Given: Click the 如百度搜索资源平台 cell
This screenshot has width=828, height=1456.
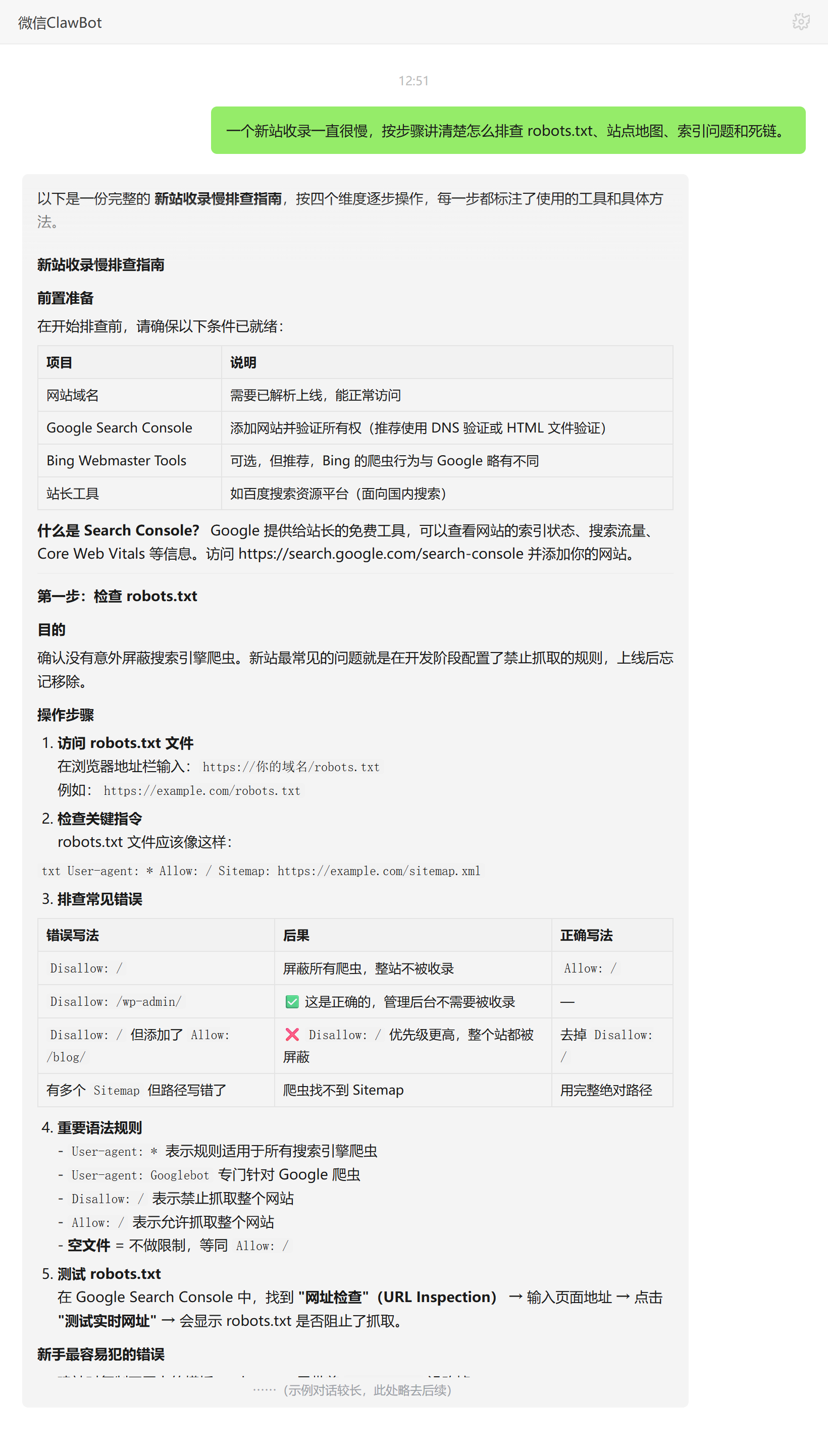Looking at the screenshot, I should tap(447, 493).
